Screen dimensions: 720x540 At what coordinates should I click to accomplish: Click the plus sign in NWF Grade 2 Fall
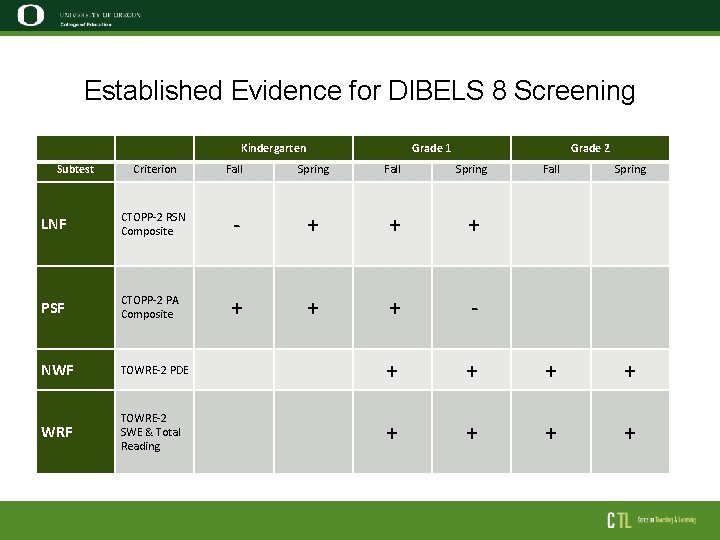(551, 371)
